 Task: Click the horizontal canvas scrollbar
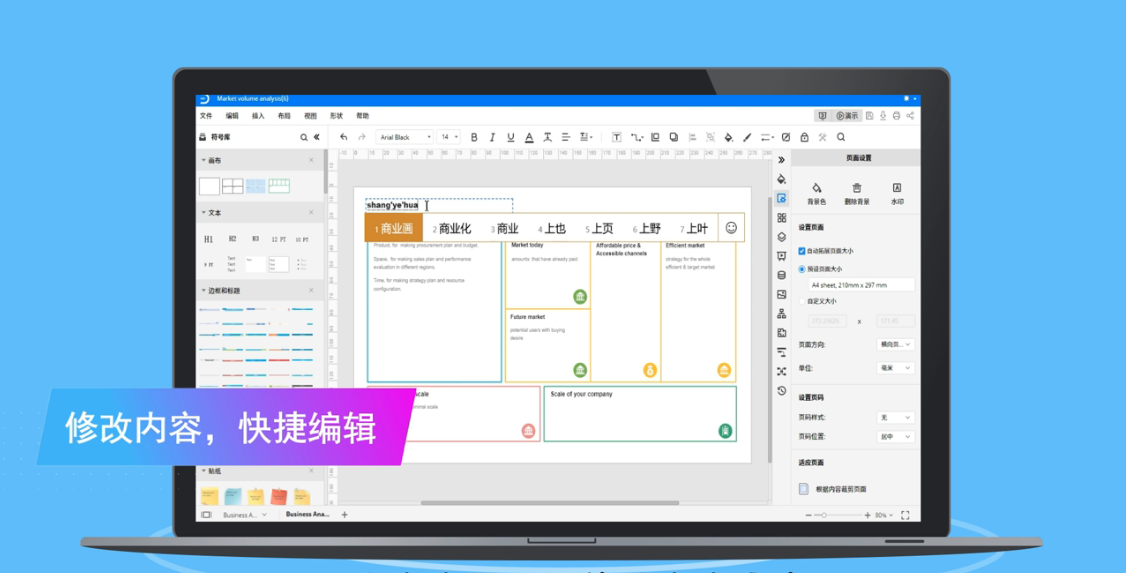pyautogui.click(x=549, y=503)
